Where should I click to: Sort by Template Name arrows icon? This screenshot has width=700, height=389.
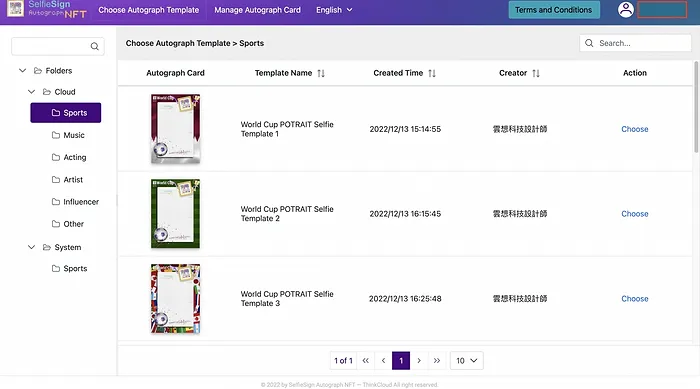pyautogui.click(x=321, y=73)
